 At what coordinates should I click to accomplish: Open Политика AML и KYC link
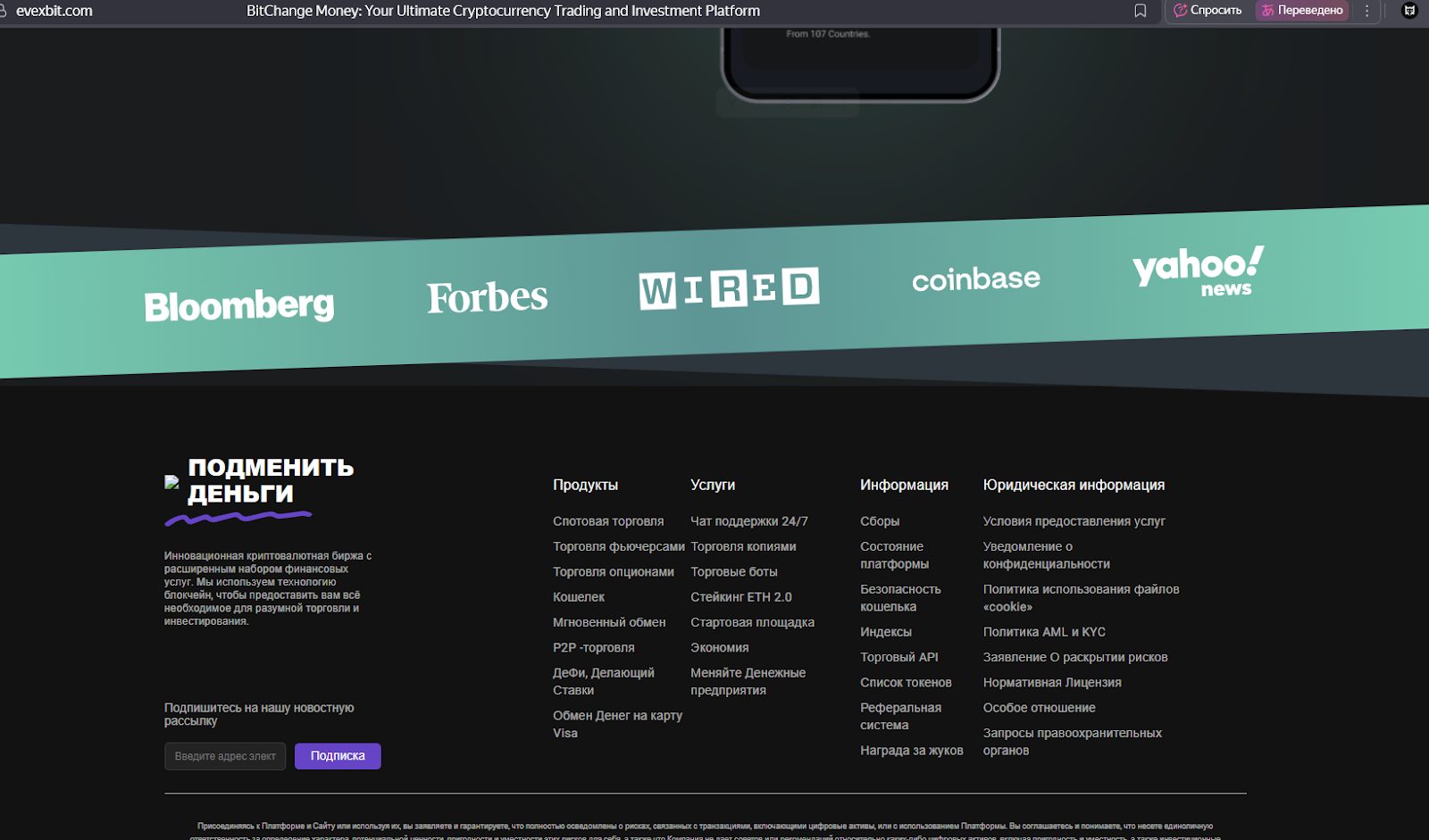[x=1044, y=632]
